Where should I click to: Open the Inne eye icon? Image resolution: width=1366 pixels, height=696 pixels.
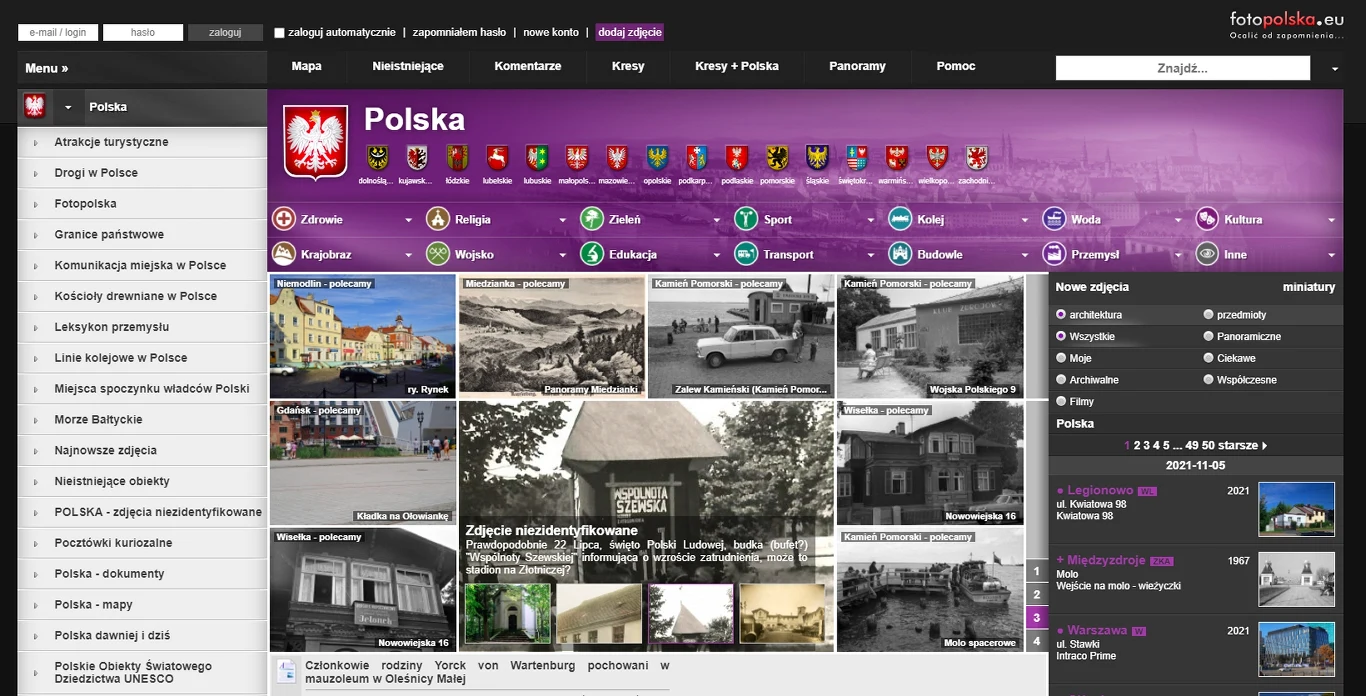click(1206, 254)
